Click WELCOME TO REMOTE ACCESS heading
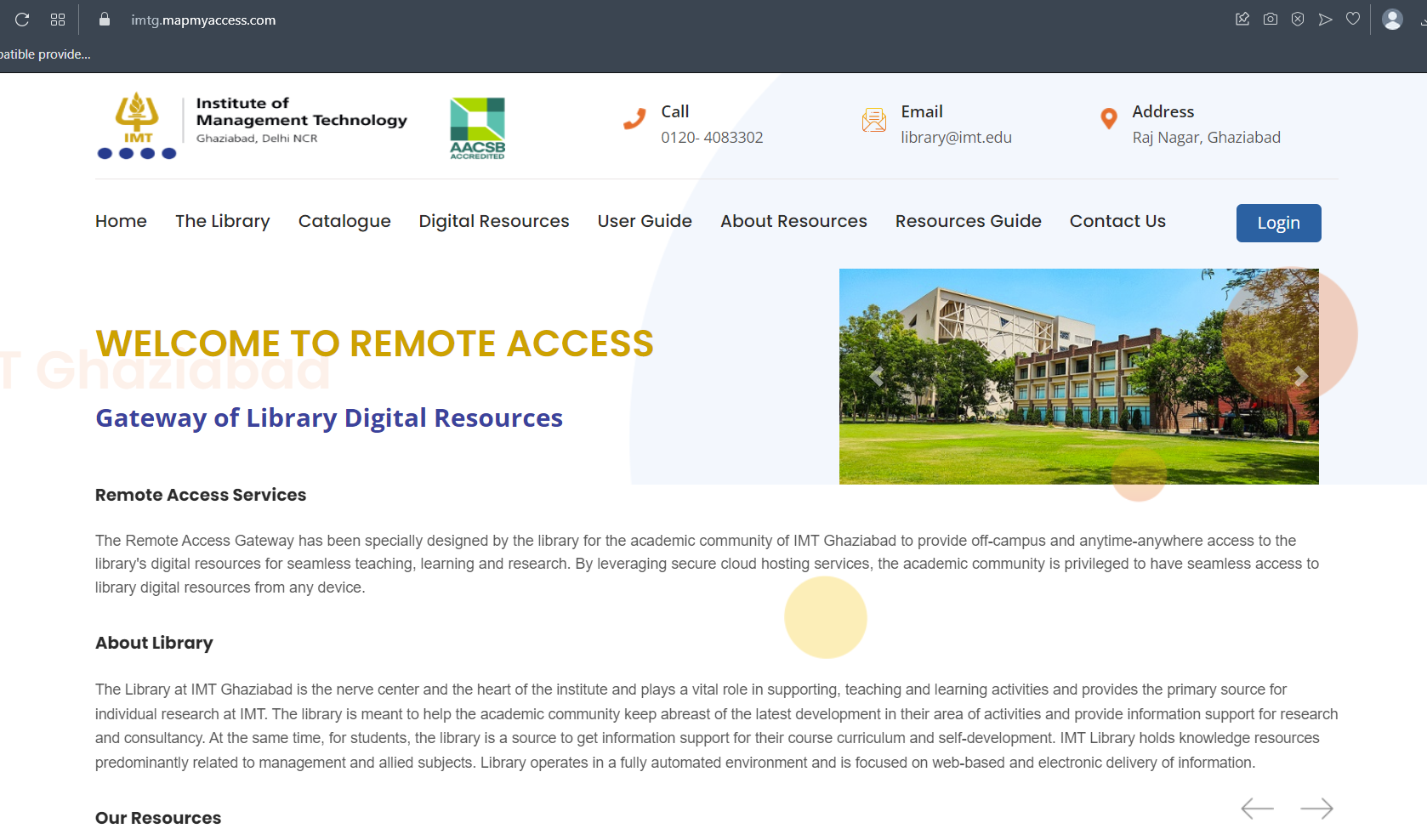1427x840 pixels. [374, 343]
